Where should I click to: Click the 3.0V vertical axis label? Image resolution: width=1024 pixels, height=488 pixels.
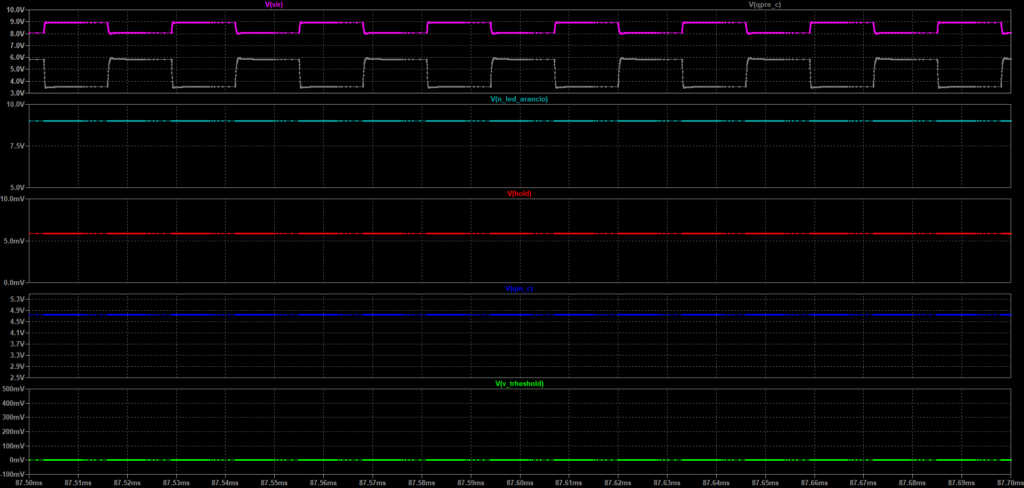click(16, 93)
